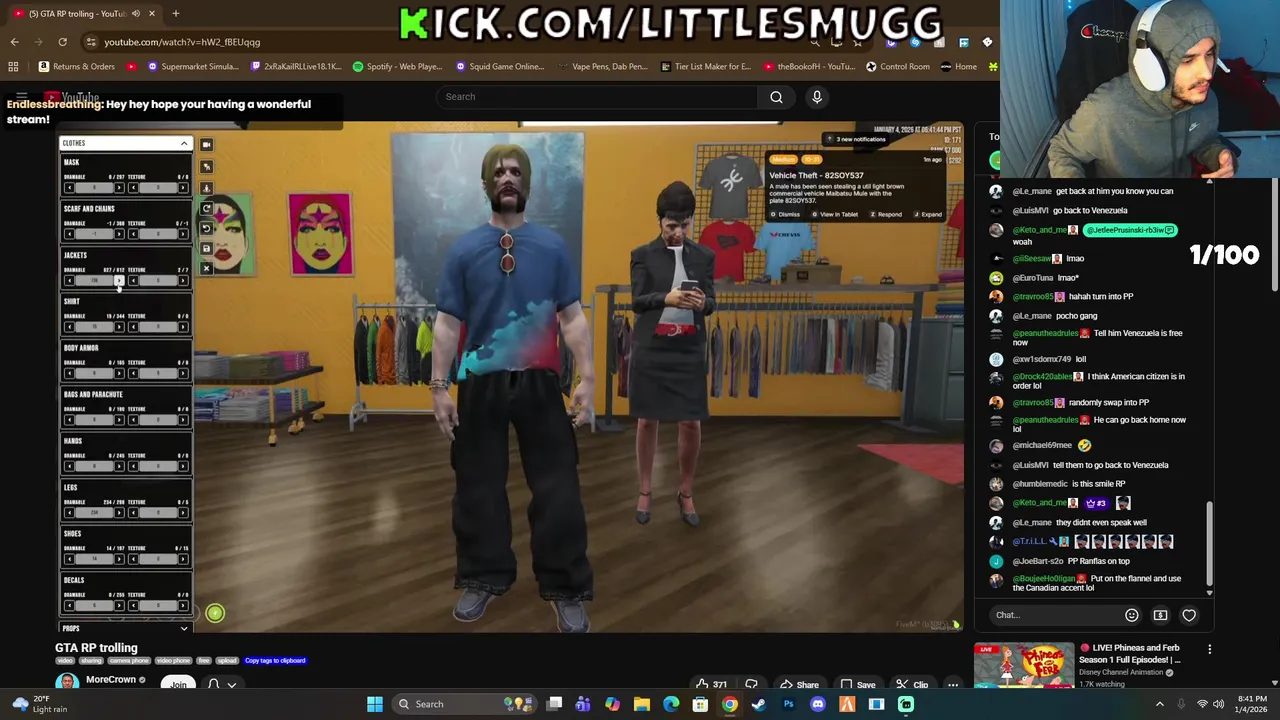Open Spotify - Web Player bookmark

click(397, 67)
